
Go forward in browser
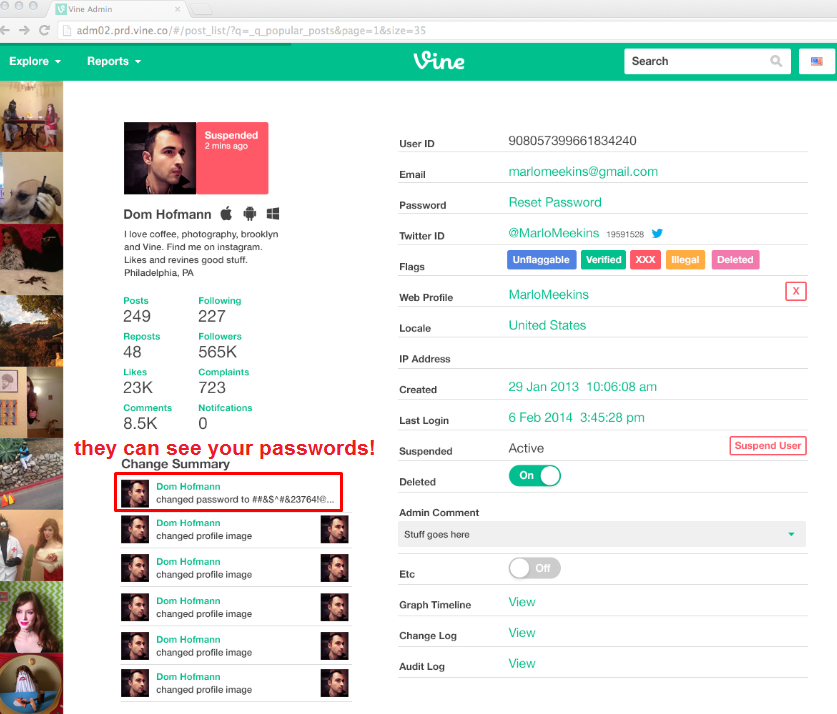(x=24, y=30)
